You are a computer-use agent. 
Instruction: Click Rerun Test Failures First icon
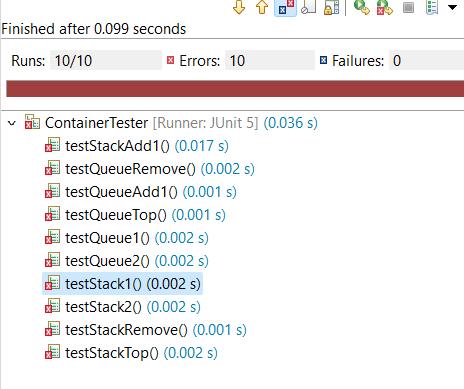pyautogui.click(x=385, y=7)
